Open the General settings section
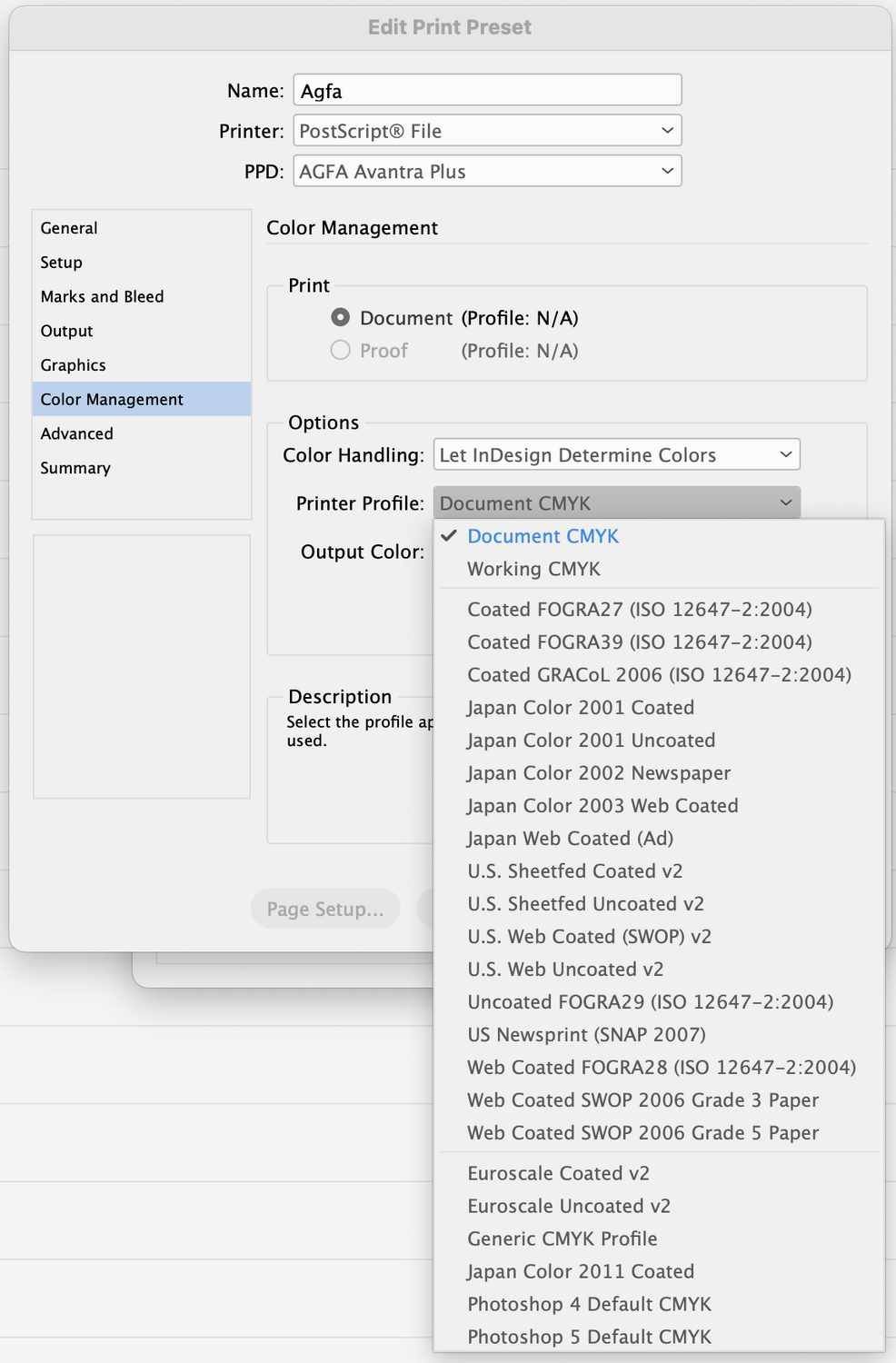This screenshot has height=1363, width=896. tap(69, 228)
